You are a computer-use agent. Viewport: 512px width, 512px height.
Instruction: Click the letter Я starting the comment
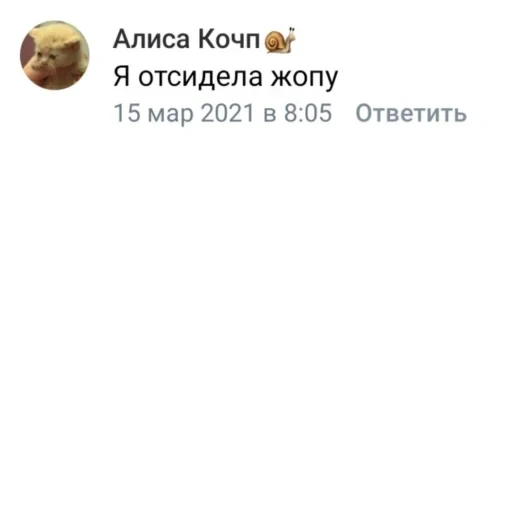tap(121, 77)
